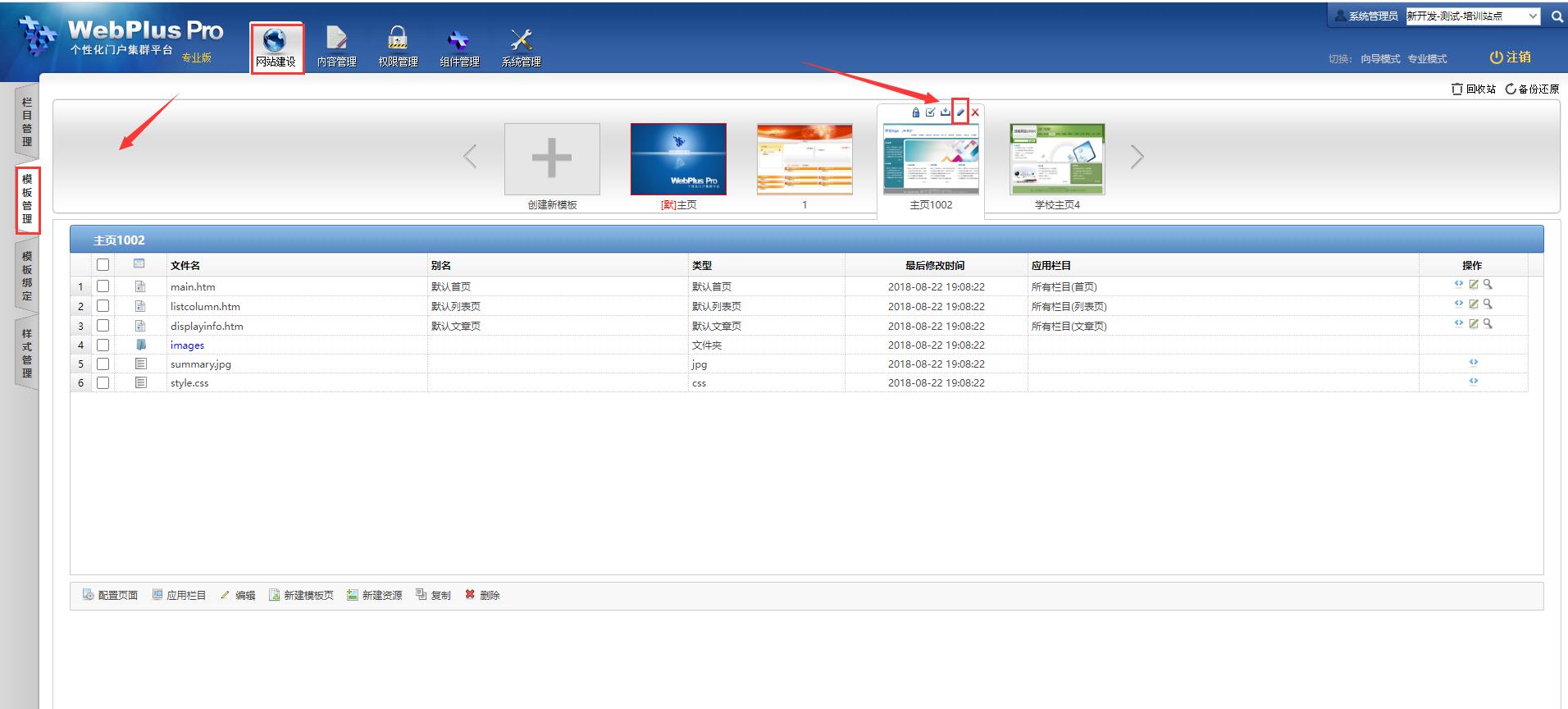Tick the checkbox next to summary.jpg
This screenshot has width=1568, height=709.
(103, 364)
